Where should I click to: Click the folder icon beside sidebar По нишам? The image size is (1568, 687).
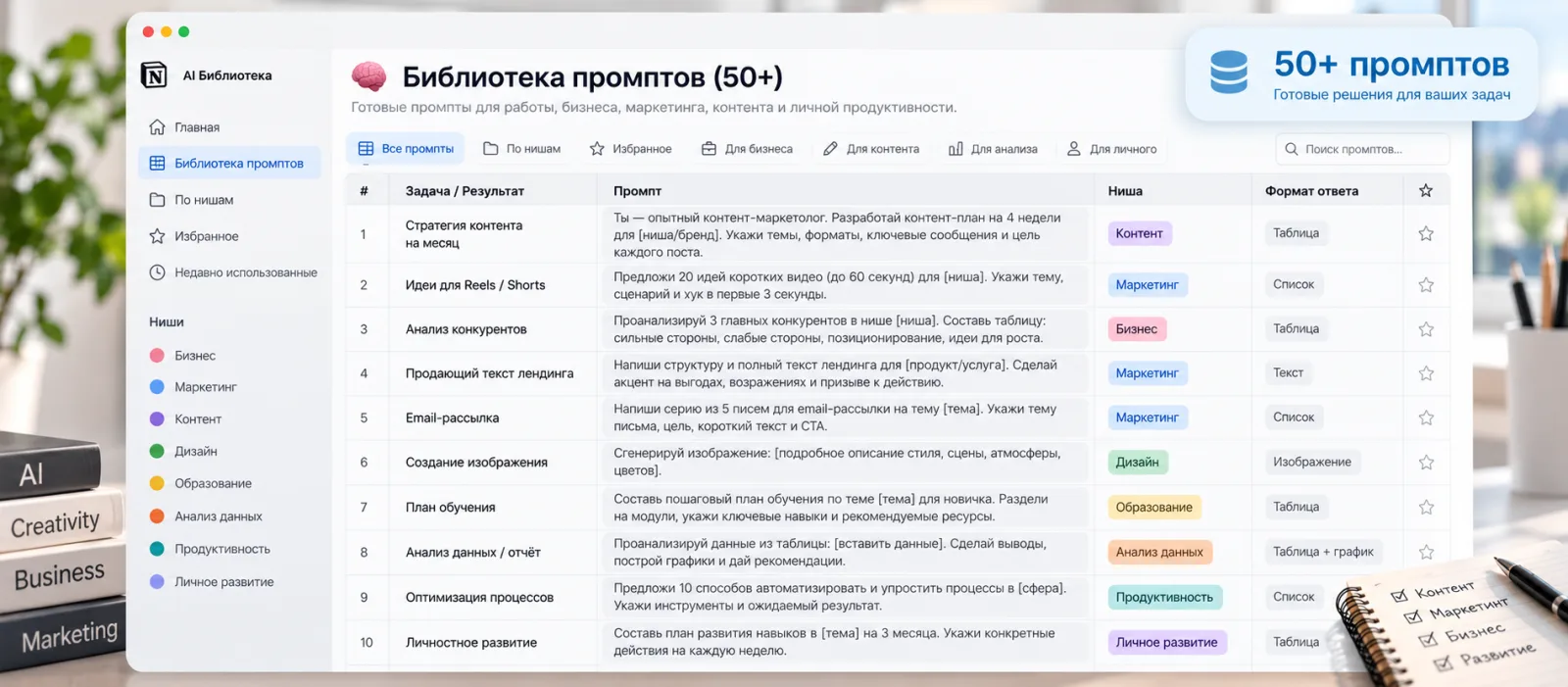(x=157, y=200)
